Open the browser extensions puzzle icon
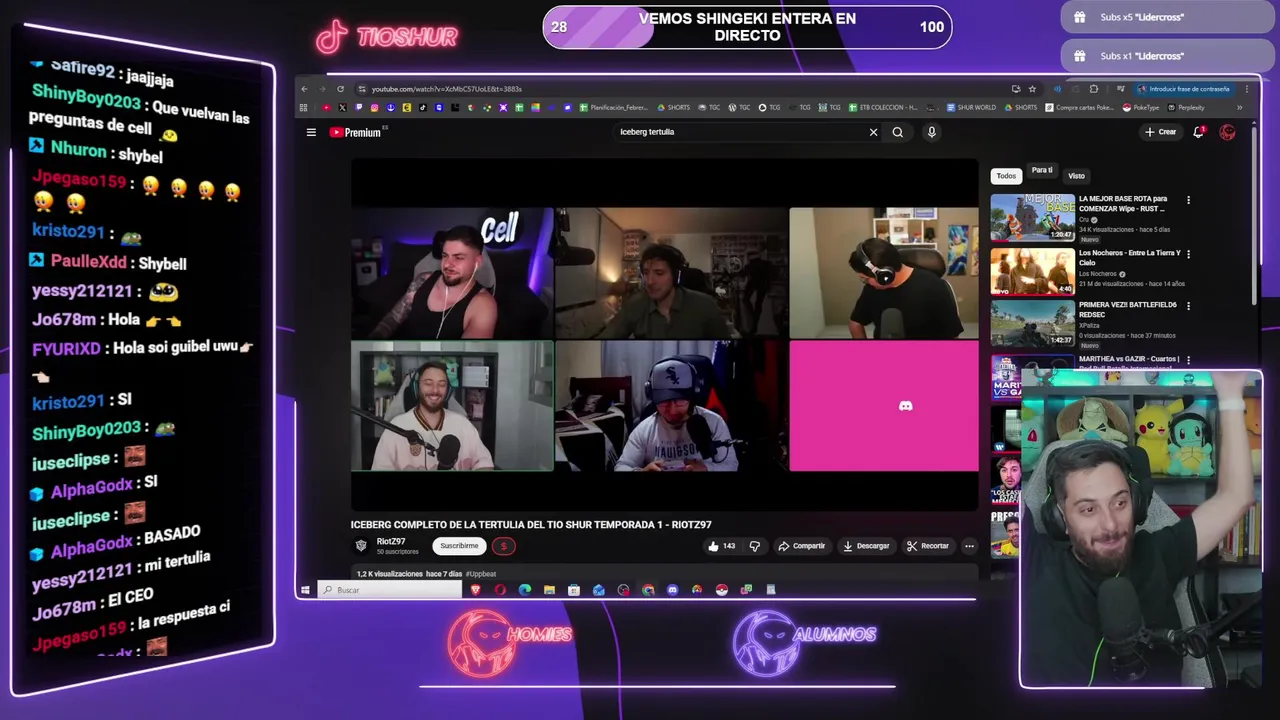The width and height of the screenshot is (1280, 720). pyautogui.click(x=1093, y=89)
